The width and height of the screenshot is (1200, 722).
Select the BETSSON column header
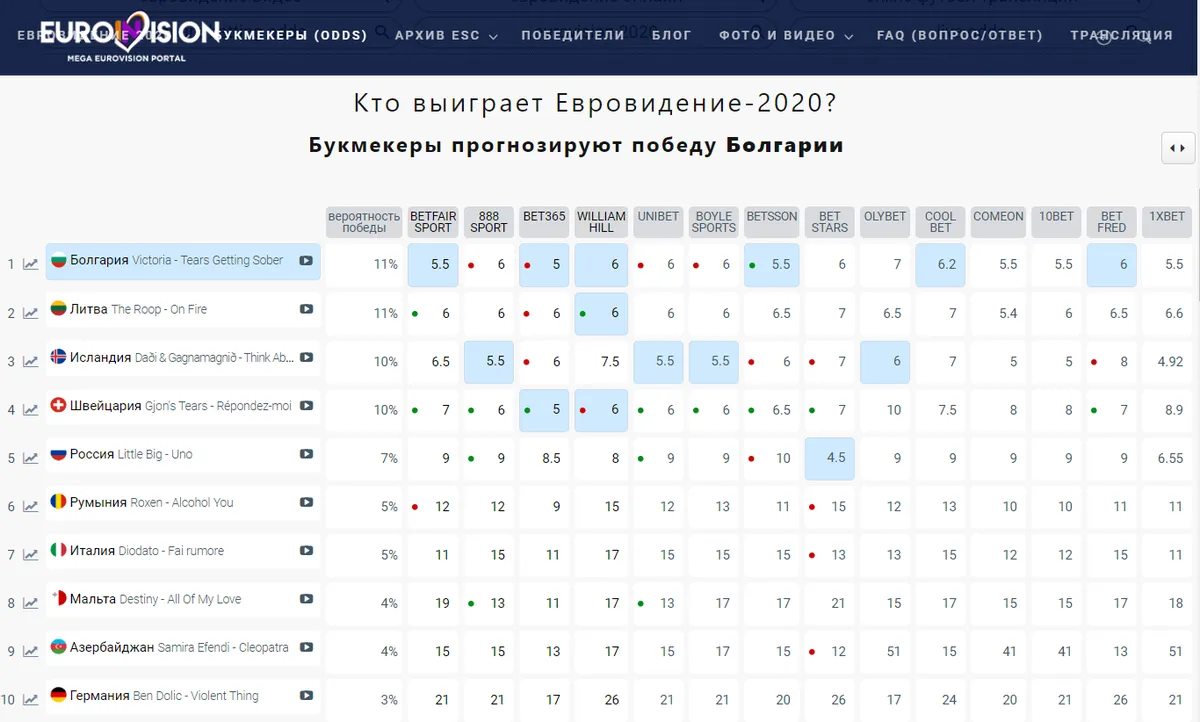772,222
